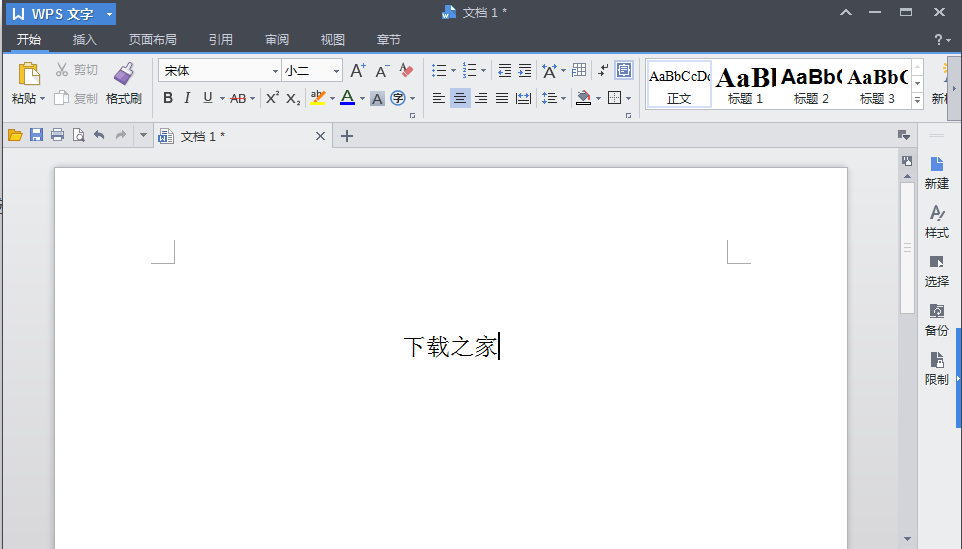Apply superscript formatting
This screenshot has height=549, width=962.
(272, 98)
